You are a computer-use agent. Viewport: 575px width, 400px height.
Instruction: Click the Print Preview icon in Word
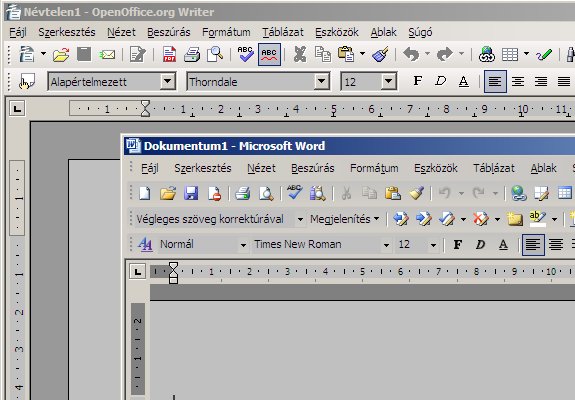266,193
